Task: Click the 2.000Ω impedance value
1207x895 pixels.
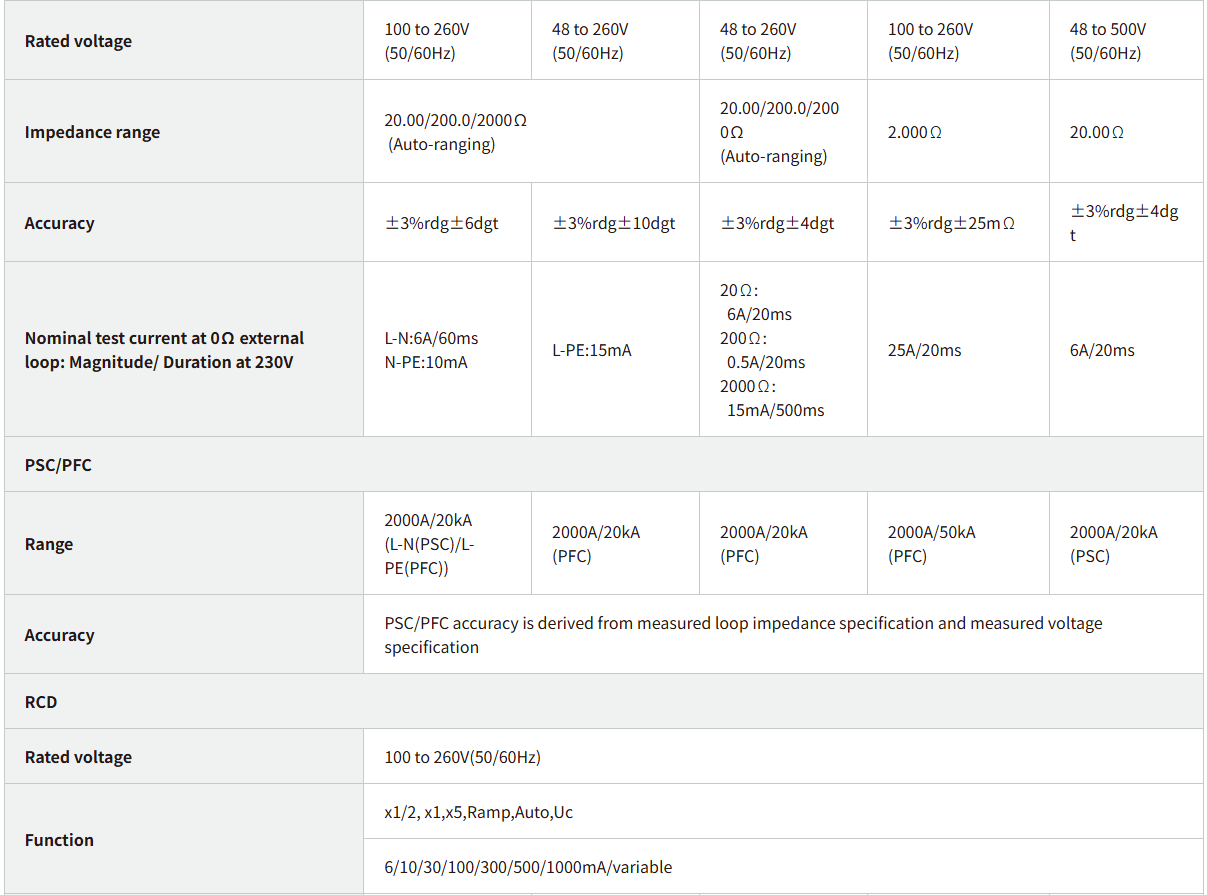Action: coord(914,132)
